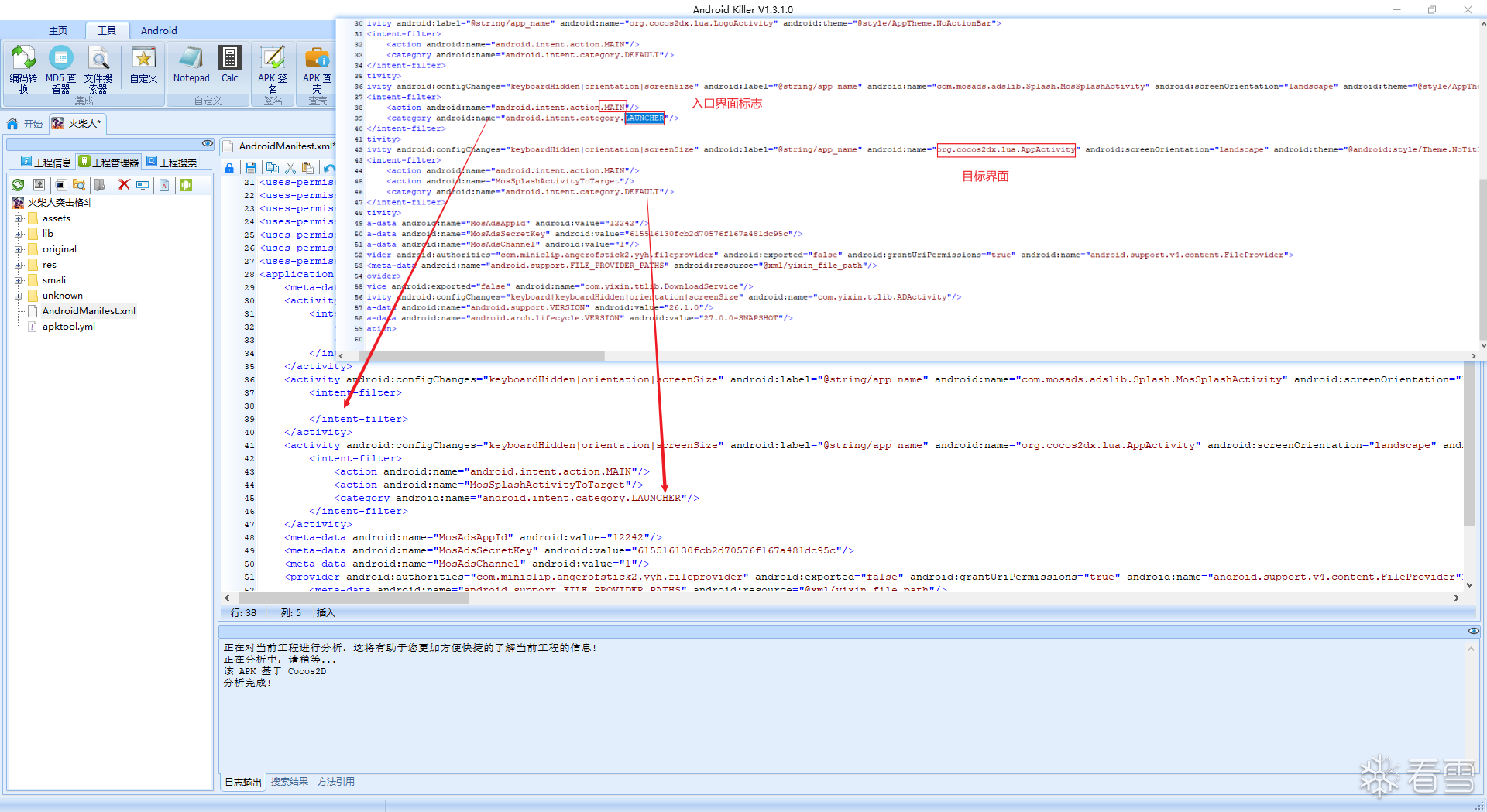Select AndroidManifest.xml in the project tree

click(x=89, y=311)
